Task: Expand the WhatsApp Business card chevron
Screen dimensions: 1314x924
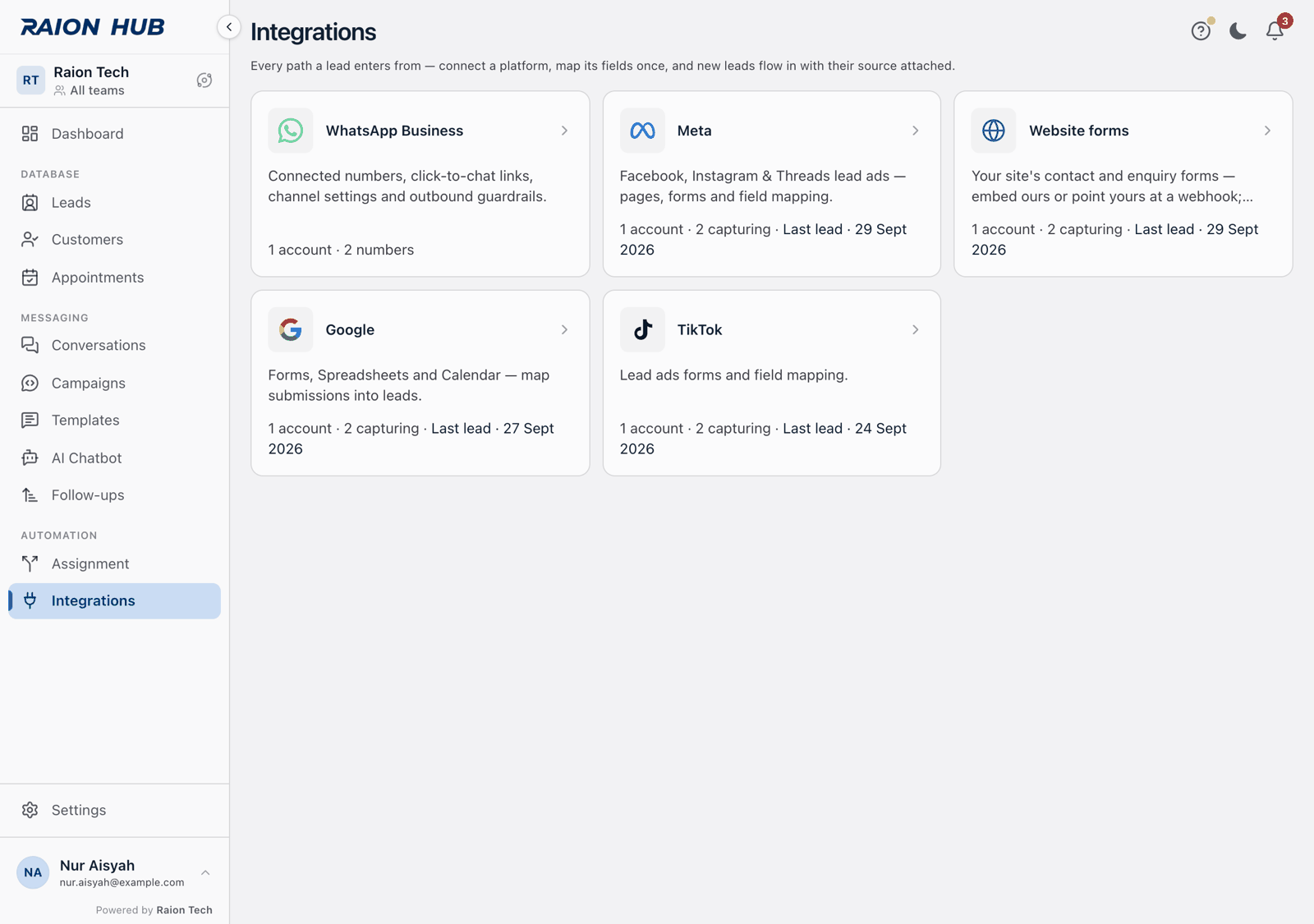Action: click(564, 131)
